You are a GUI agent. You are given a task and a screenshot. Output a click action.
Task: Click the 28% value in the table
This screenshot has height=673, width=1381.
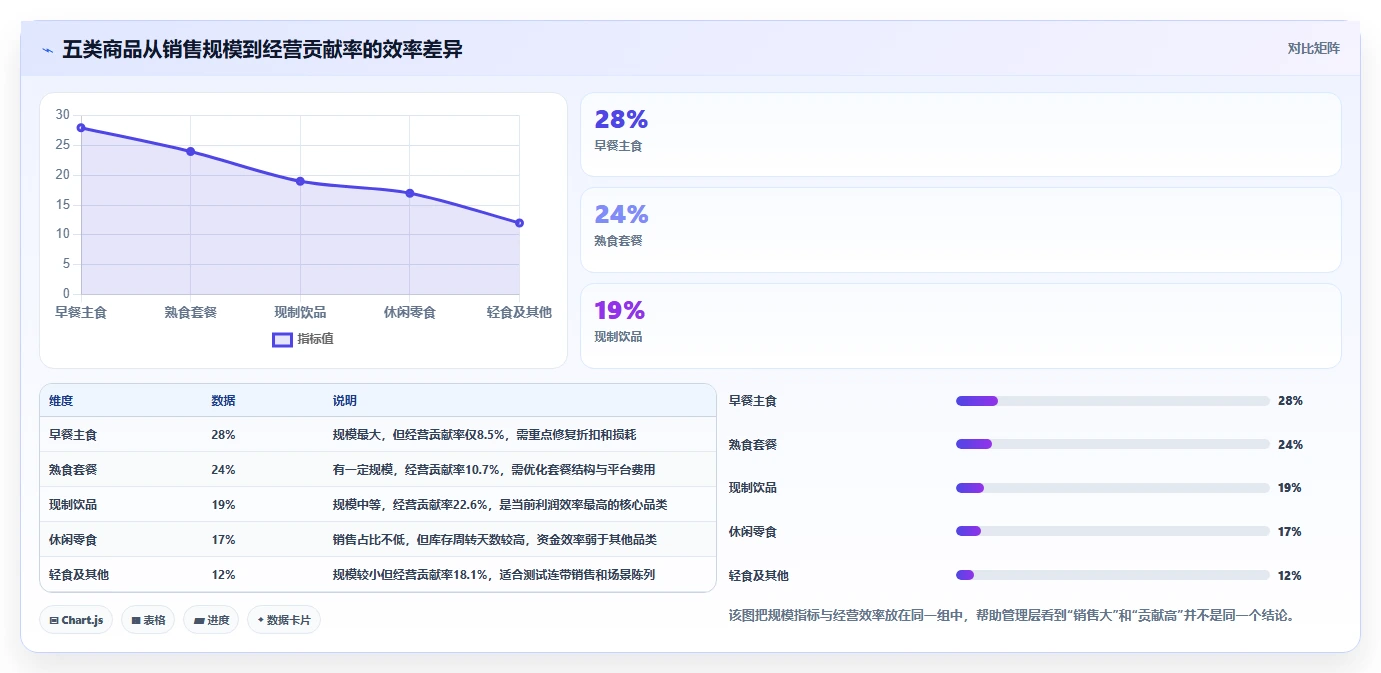click(x=223, y=435)
